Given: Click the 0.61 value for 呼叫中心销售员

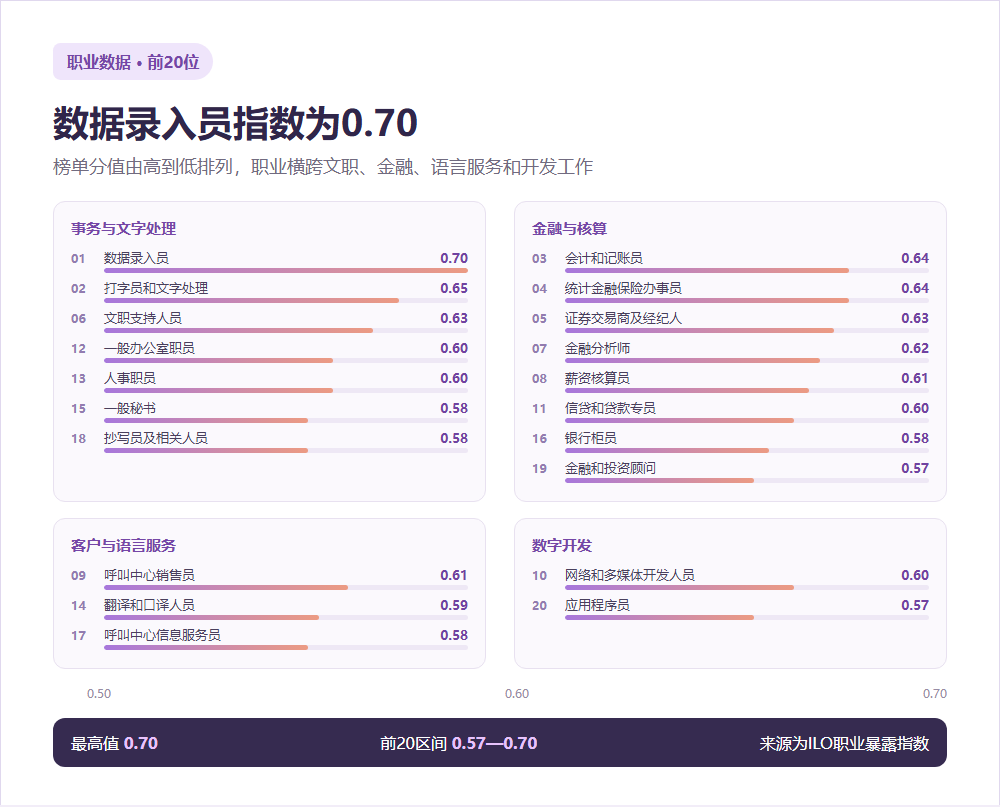Looking at the screenshot, I should (454, 575).
